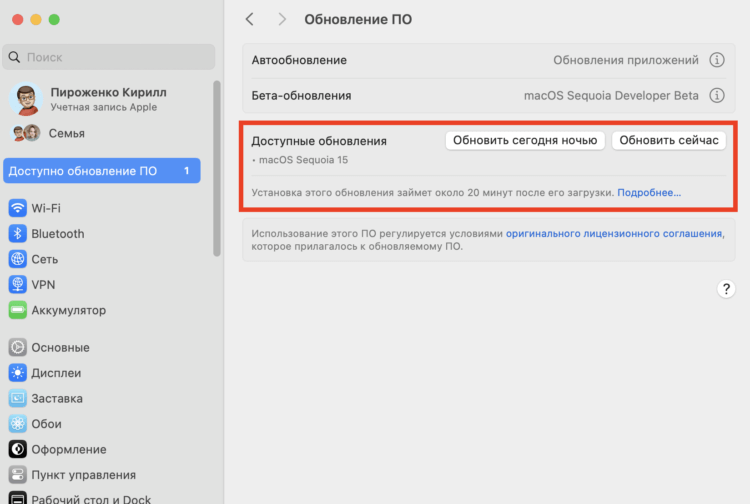Open Wi-Fi settings icon in sidebar
750x504 pixels.
tap(18, 208)
